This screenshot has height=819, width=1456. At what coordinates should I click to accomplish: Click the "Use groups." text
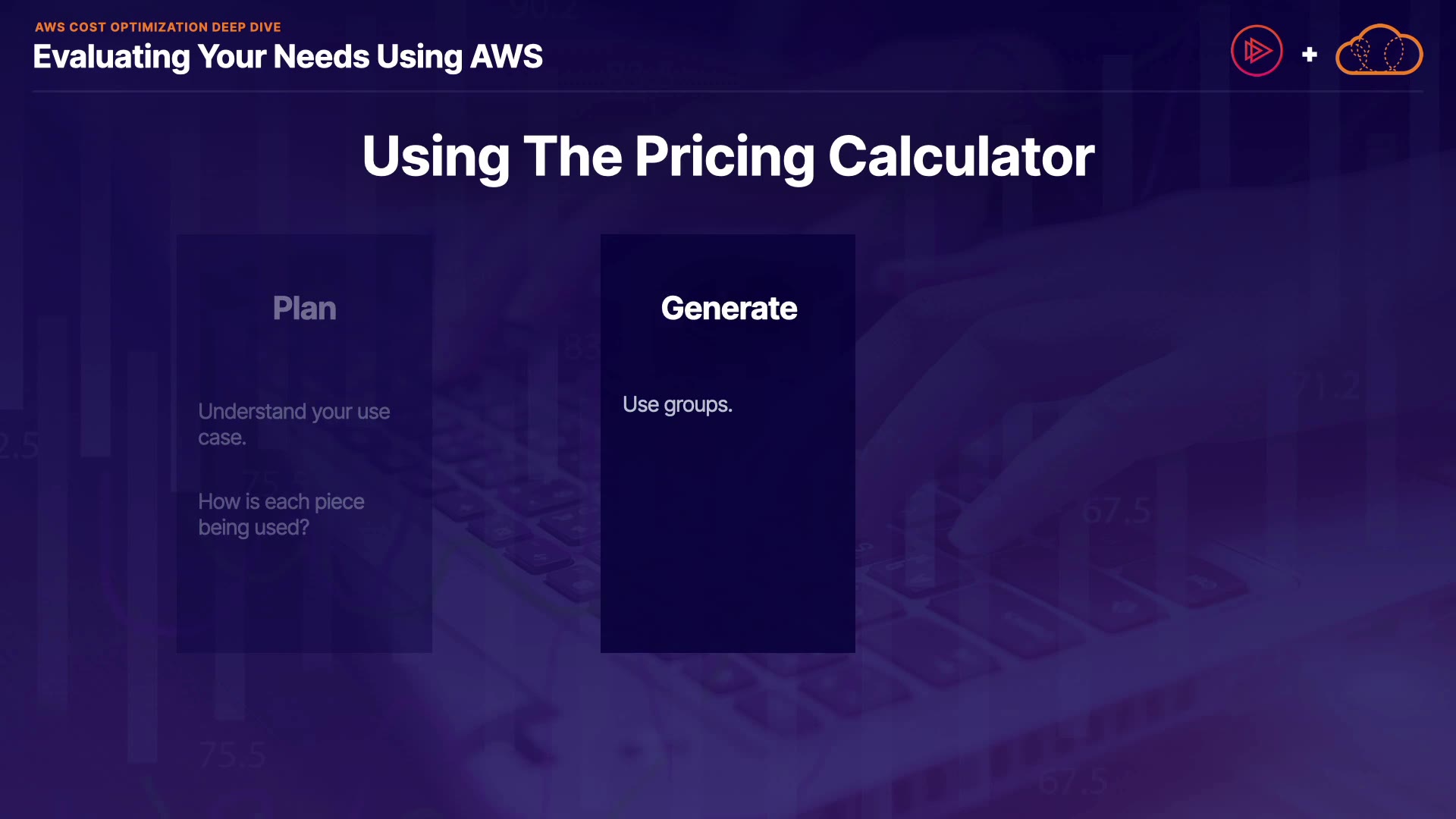pyautogui.click(x=677, y=405)
